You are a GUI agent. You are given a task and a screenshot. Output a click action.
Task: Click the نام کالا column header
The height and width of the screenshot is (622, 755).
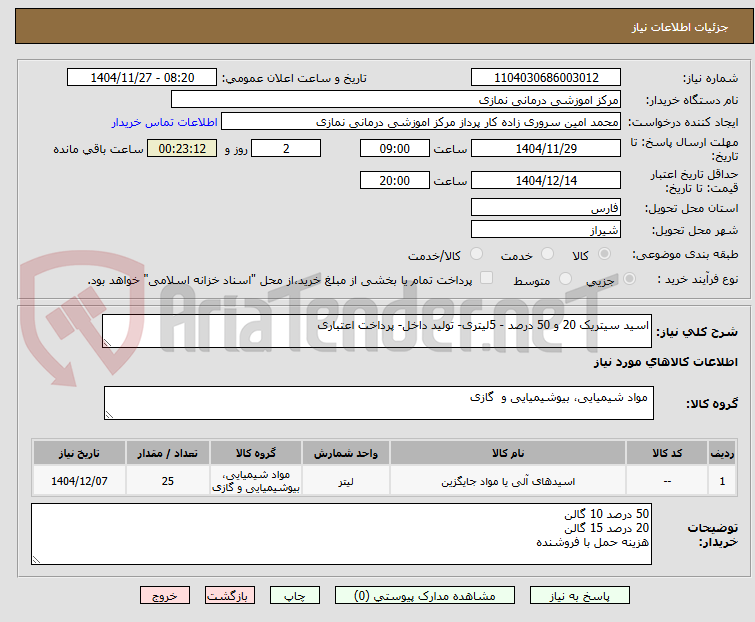pyautogui.click(x=508, y=453)
